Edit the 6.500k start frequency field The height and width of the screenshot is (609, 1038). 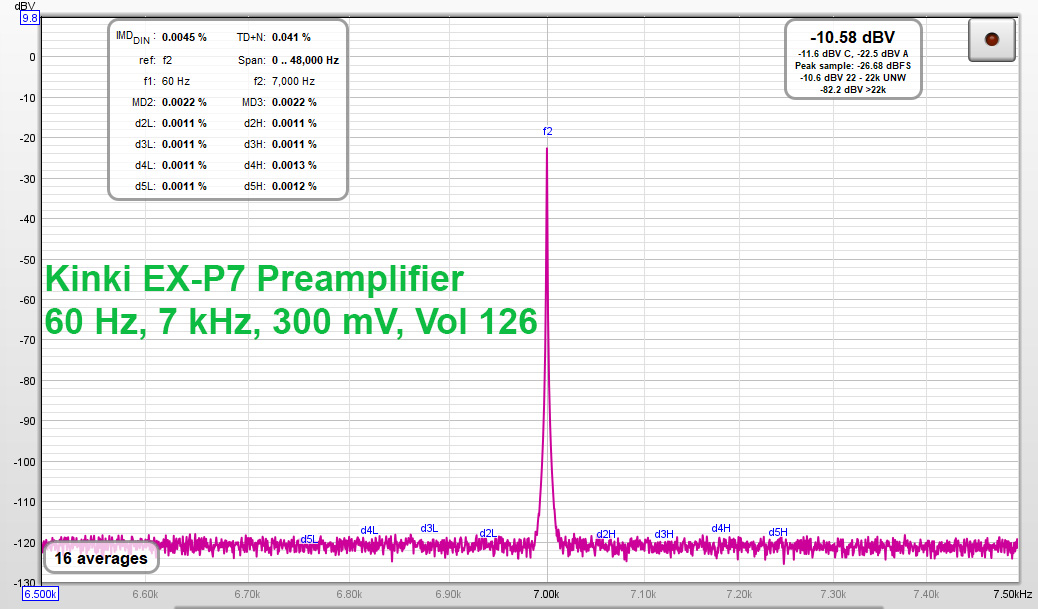(40, 594)
